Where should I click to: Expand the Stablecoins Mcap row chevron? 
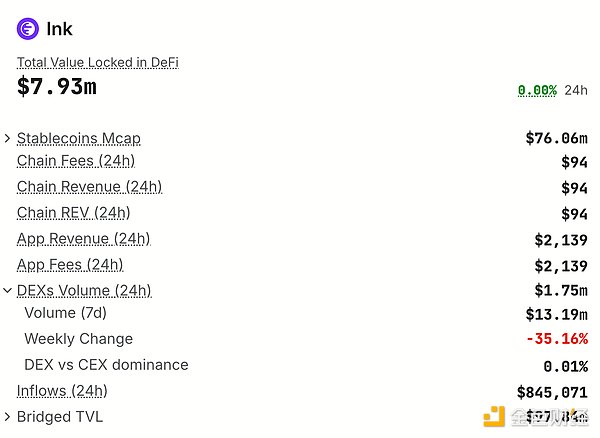[x=8, y=138]
